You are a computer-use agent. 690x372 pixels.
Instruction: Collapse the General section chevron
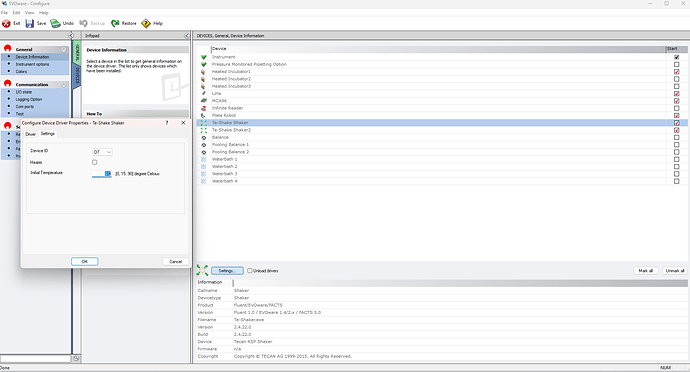(x=64, y=49)
